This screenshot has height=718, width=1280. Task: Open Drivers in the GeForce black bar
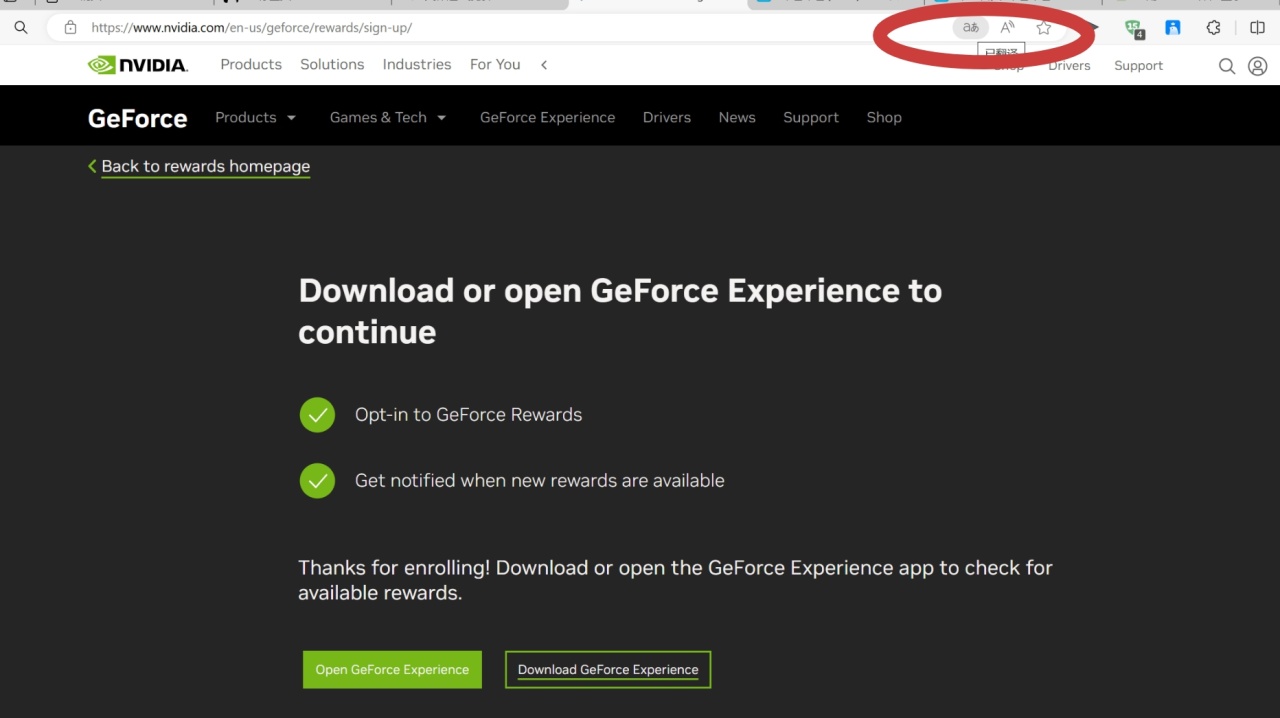click(x=667, y=117)
